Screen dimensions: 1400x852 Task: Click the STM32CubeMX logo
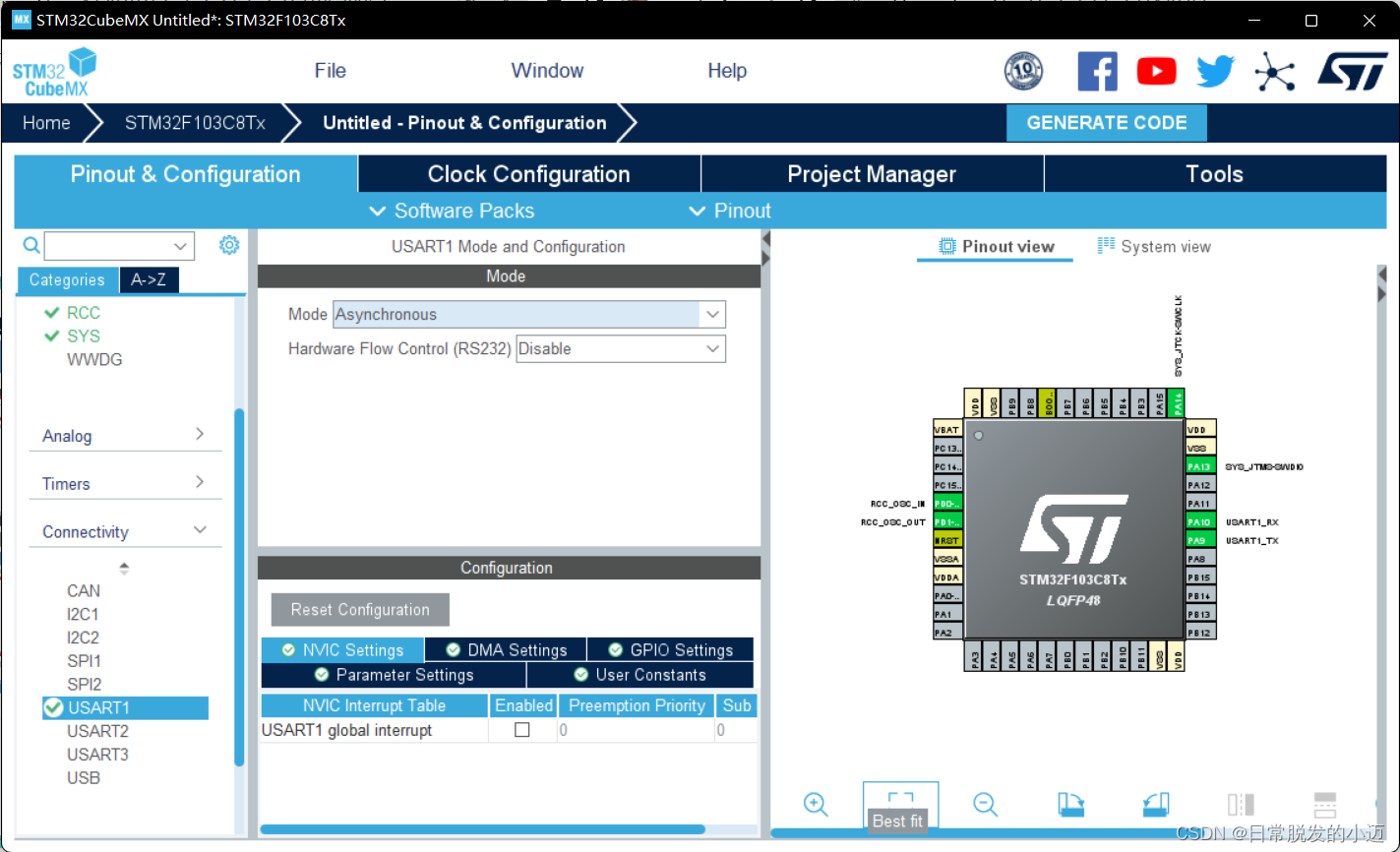tap(54, 73)
